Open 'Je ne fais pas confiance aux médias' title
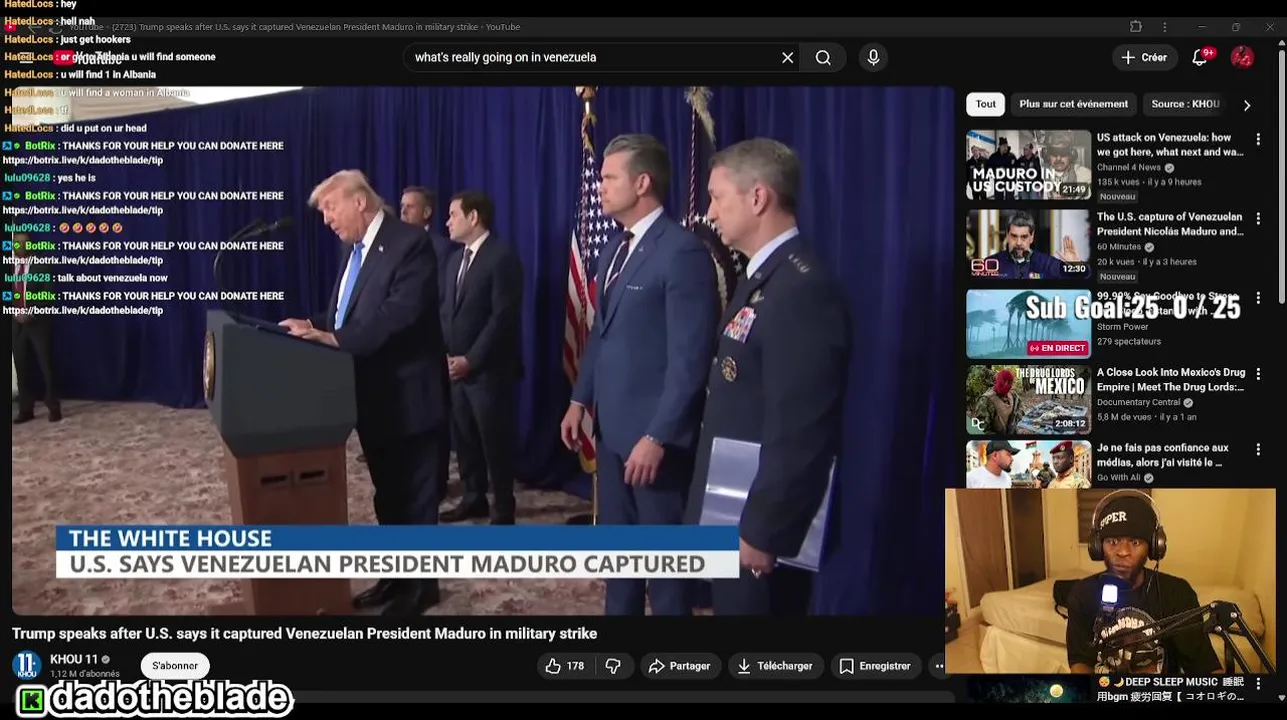Viewport: 1287px width, 720px height. (x=1163, y=455)
